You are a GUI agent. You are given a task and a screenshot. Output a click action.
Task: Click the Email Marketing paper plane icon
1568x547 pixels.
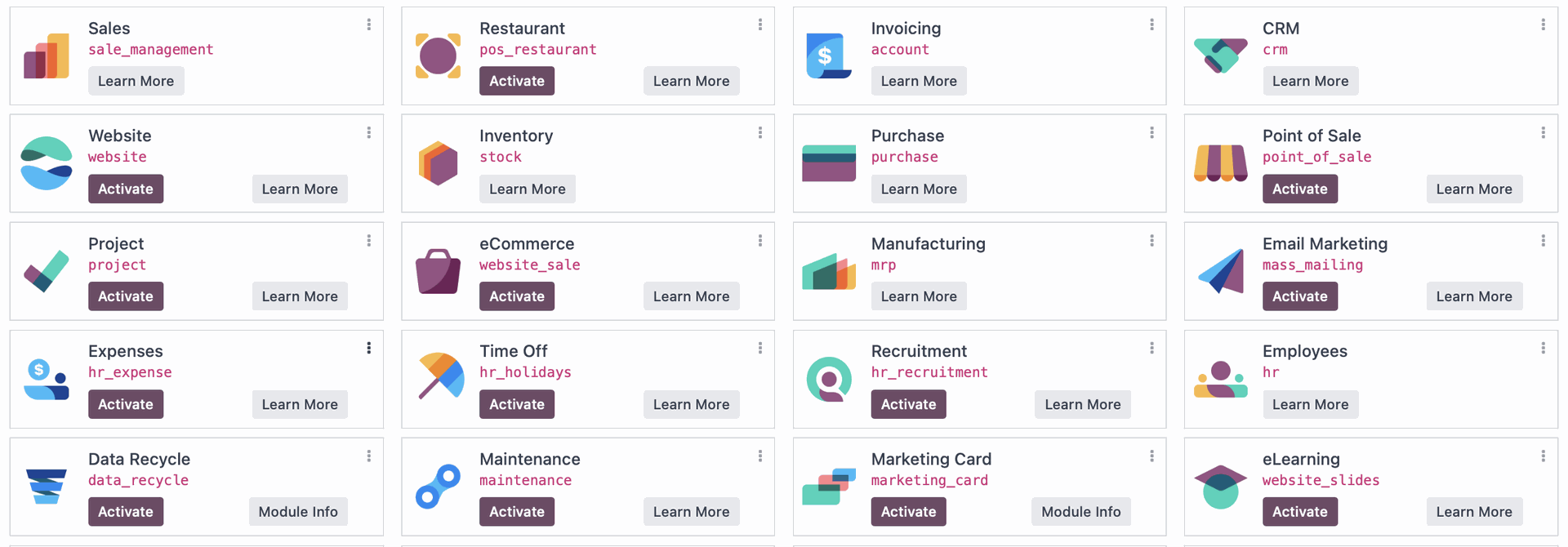click(1222, 271)
